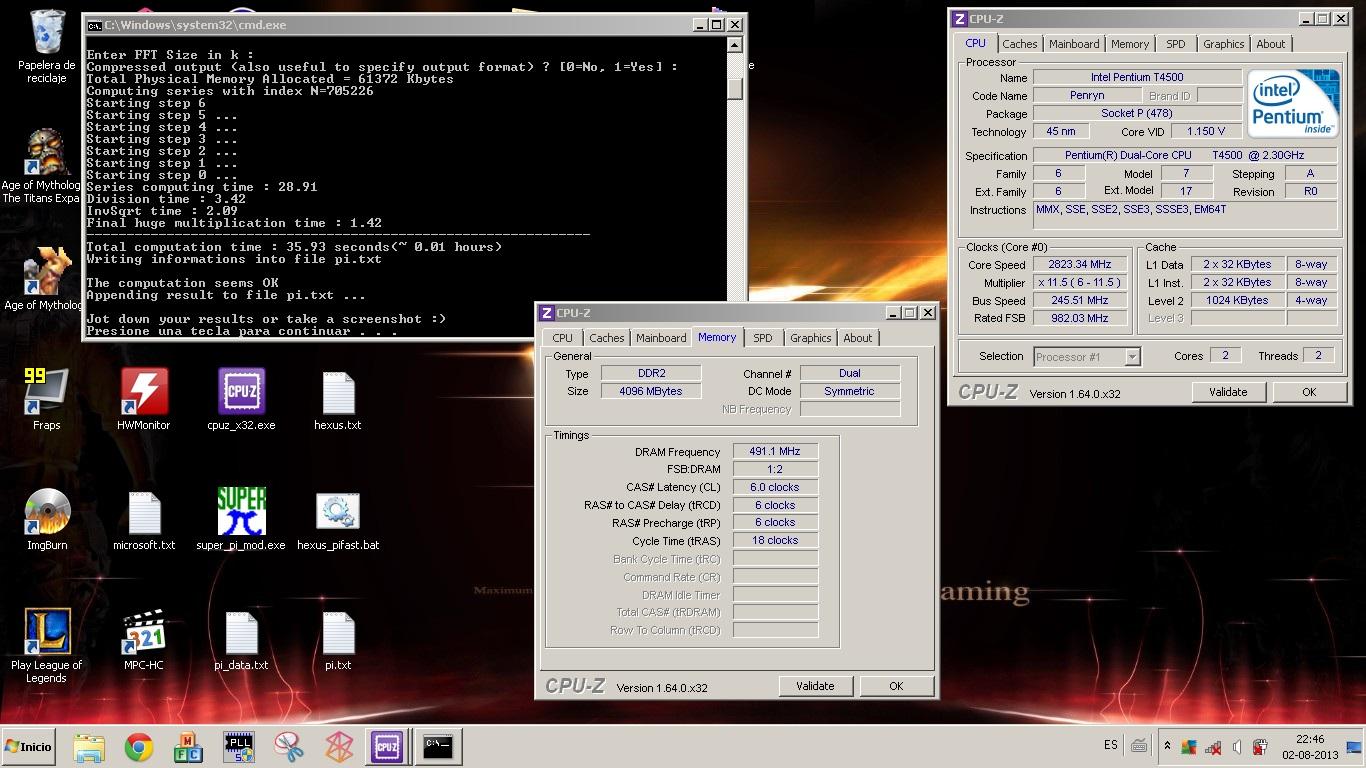Click the Core Speed 2823.34 MHz value
Screen dimensions: 1366x768
(x=1079, y=265)
